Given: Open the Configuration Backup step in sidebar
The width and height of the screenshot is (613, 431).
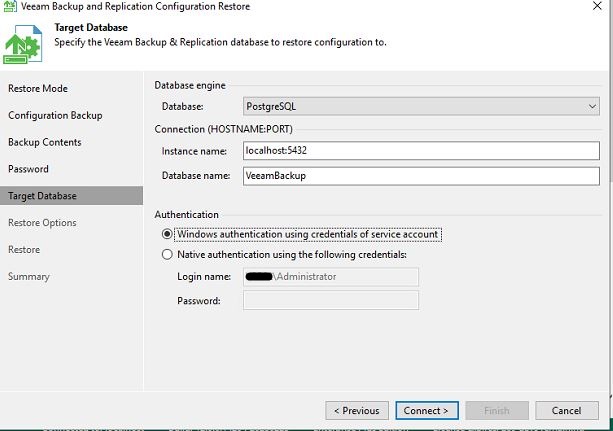Looking at the screenshot, I should [x=55, y=115].
